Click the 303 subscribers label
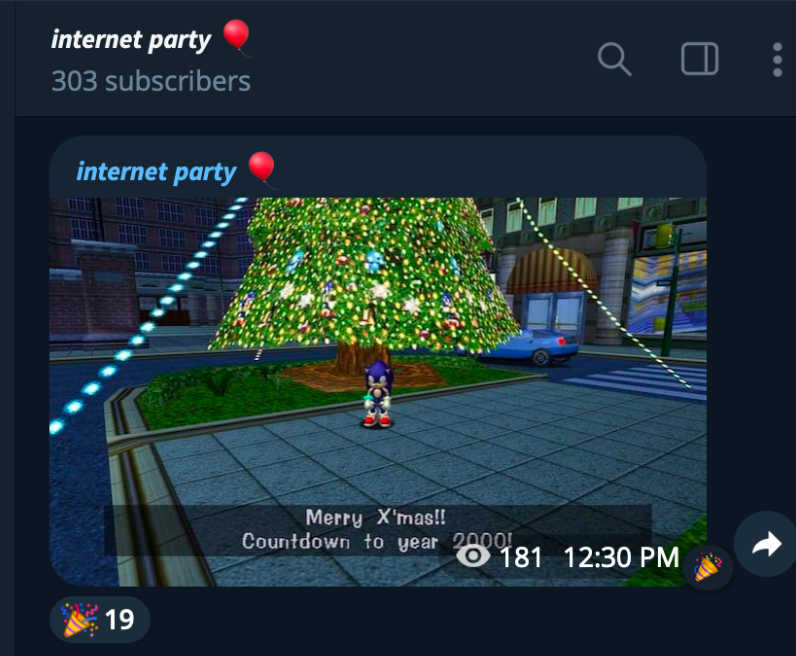Screen dimensions: 796x656 click(x=151, y=81)
